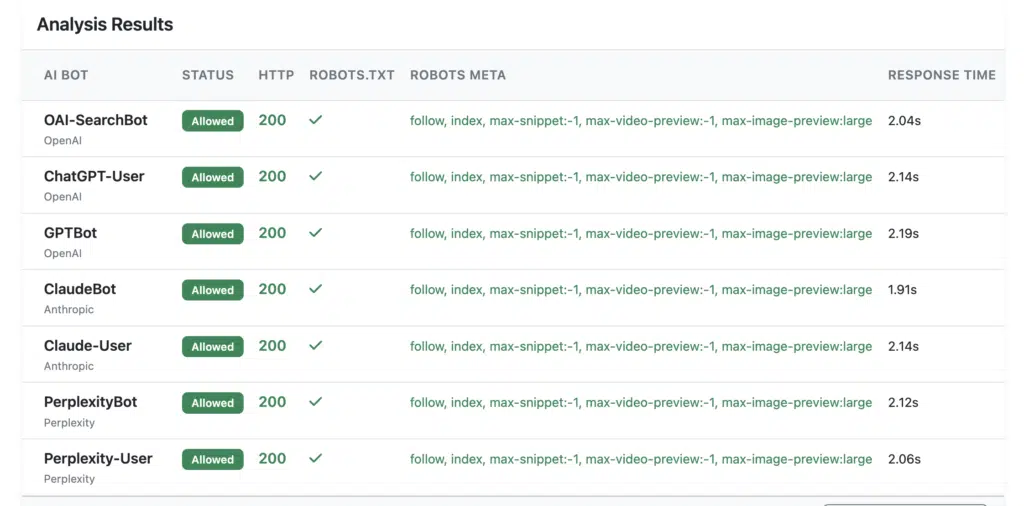The height and width of the screenshot is (506, 1024).
Task: Click the Allowed badge for ClaudeBot
Action: pos(212,290)
